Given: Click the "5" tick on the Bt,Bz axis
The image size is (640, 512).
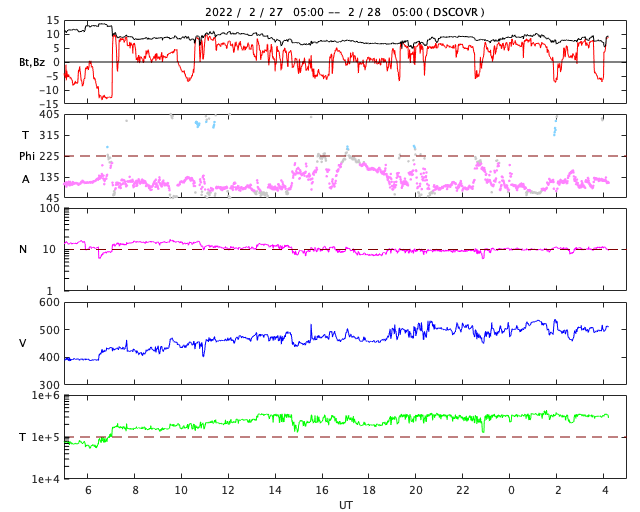Looking at the screenshot, I should tap(56, 49).
